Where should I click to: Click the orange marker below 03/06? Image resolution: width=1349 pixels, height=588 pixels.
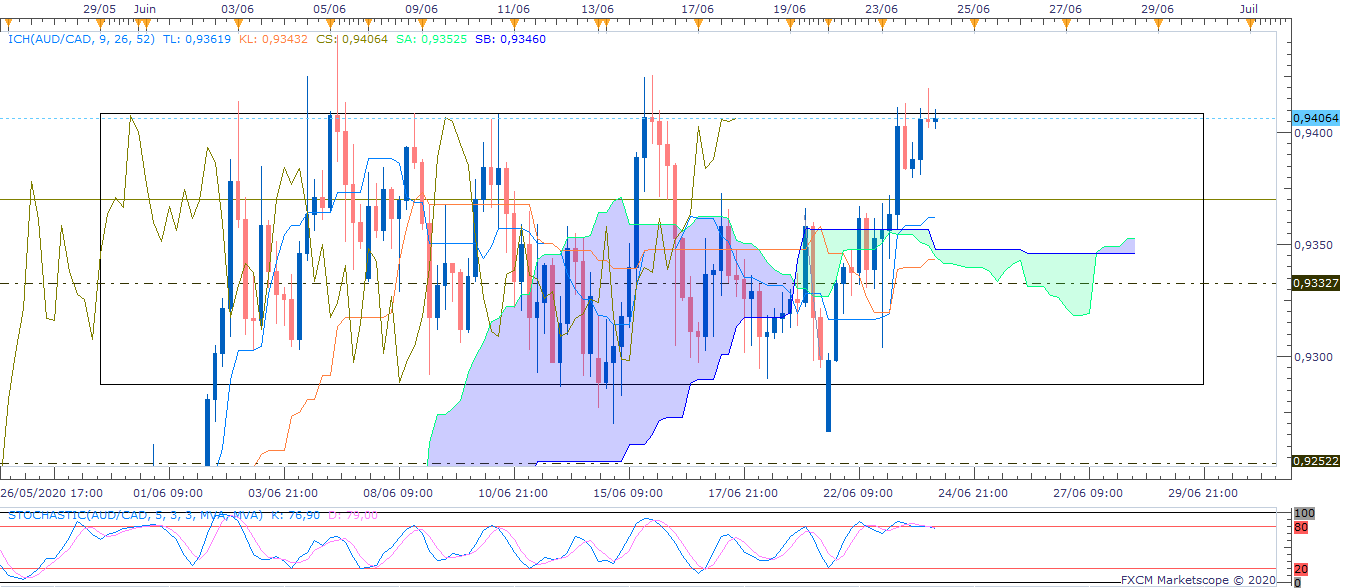[236, 21]
